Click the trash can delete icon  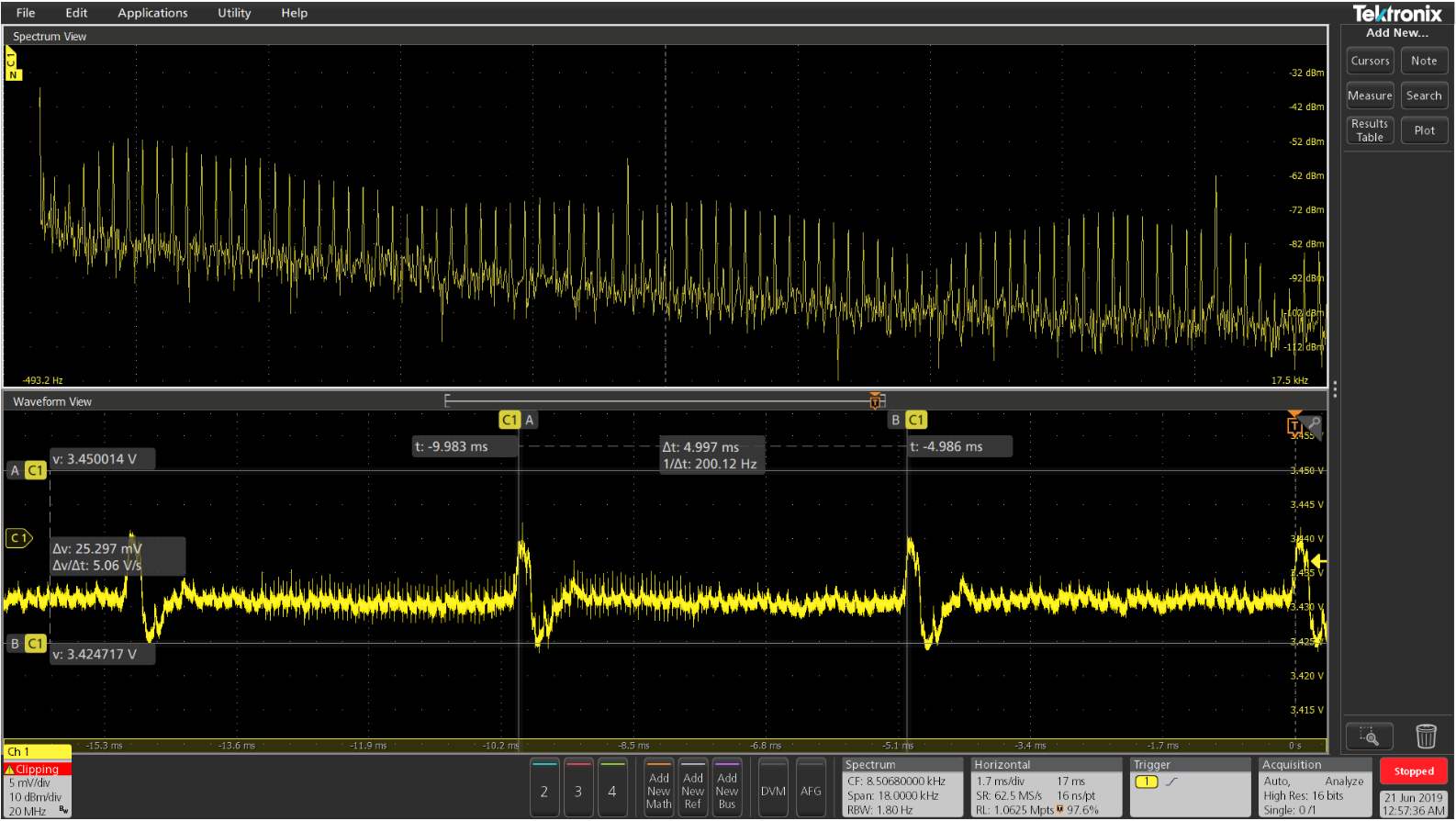coord(1425,737)
